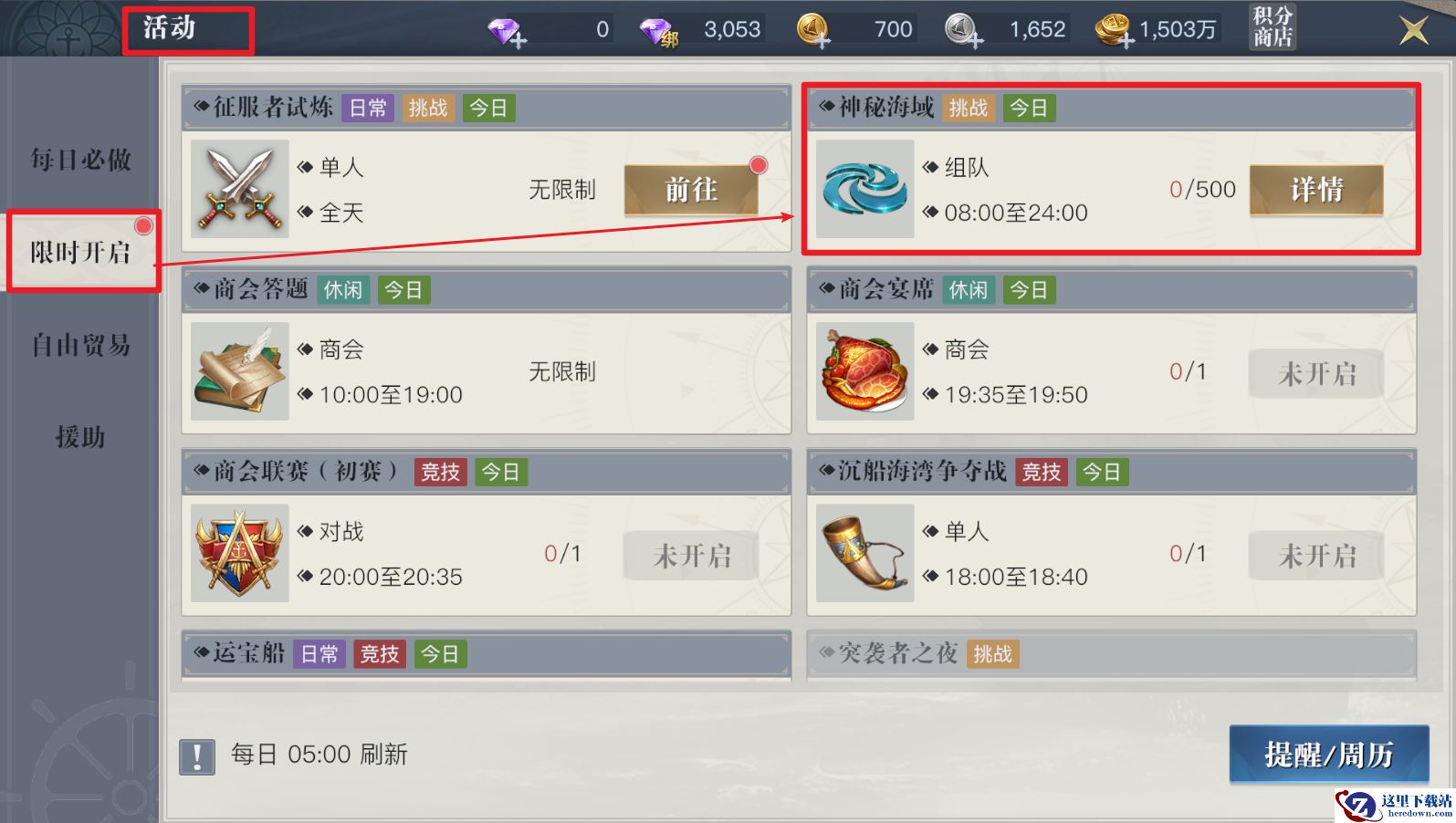The width and height of the screenshot is (1456, 823).
Task: Click 详情 button for 神秘海域
Action: (1316, 190)
